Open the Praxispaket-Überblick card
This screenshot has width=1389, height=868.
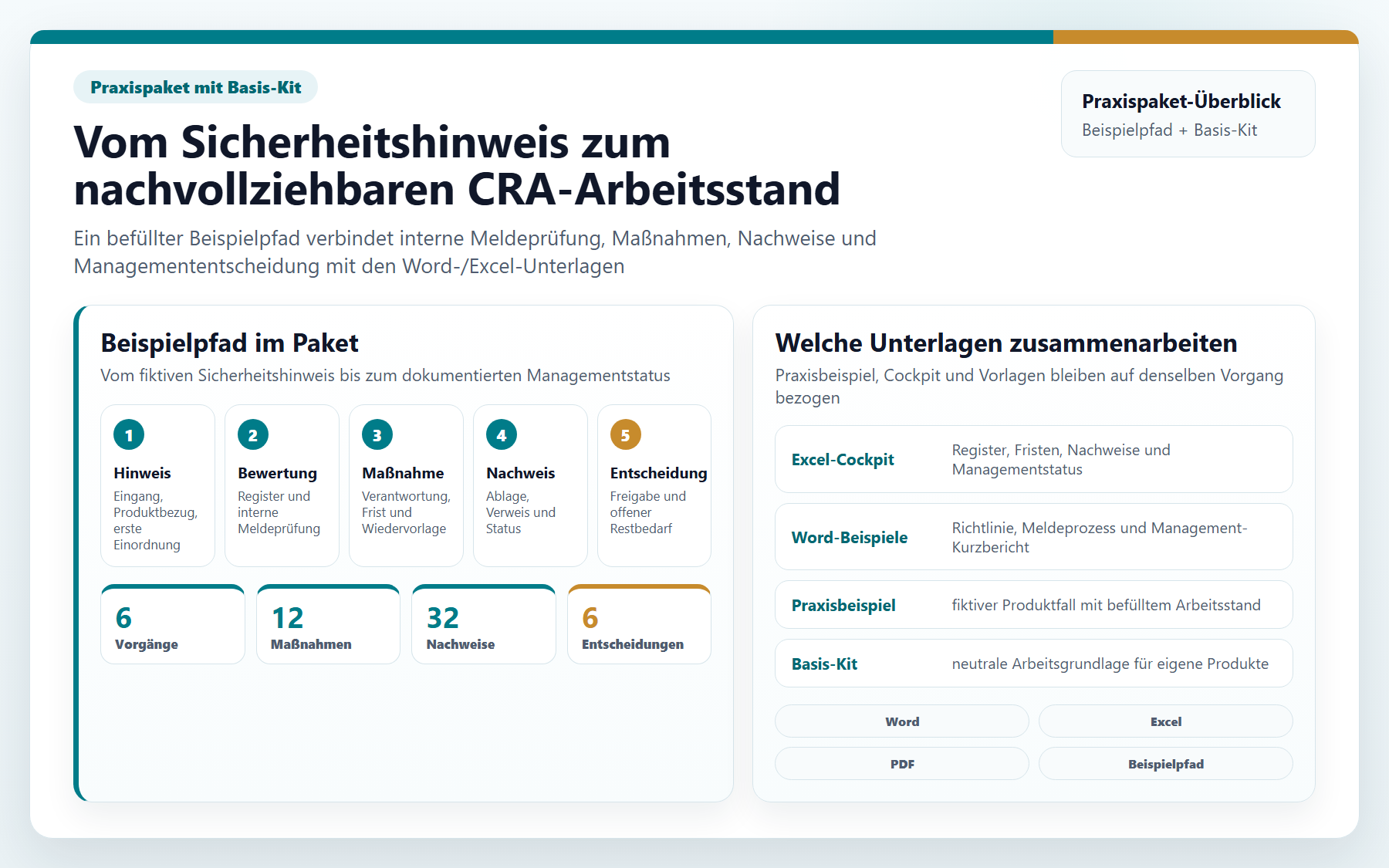click(x=1188, y=114)
